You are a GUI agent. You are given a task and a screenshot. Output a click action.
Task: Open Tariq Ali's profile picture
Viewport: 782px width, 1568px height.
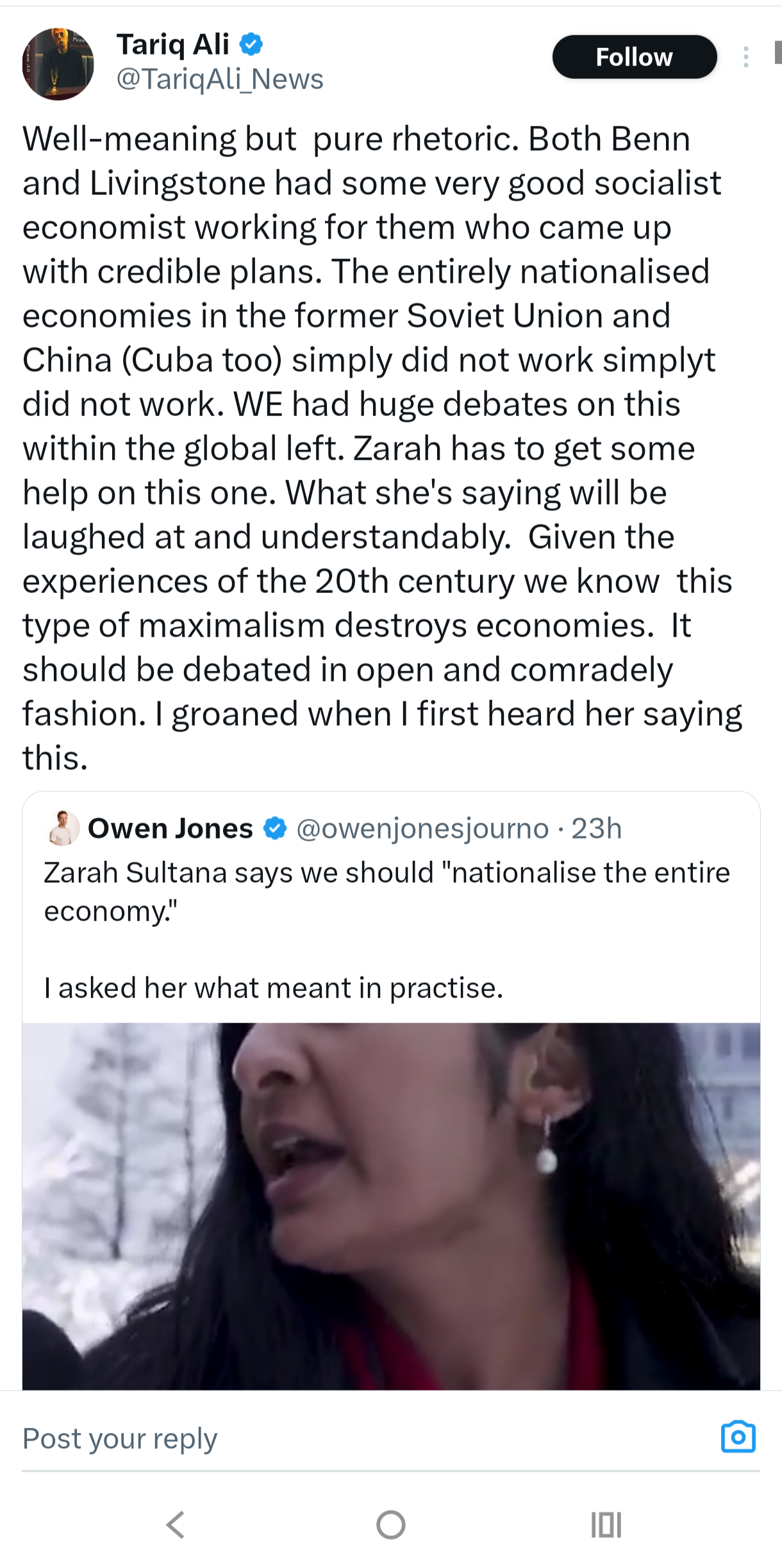(x=58, y=64)
